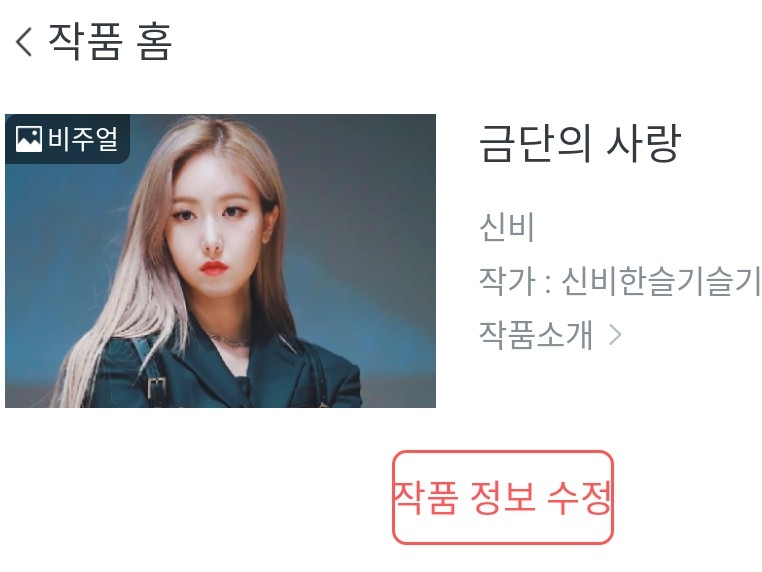Open the 금단의 사랑 cover image

221,261
